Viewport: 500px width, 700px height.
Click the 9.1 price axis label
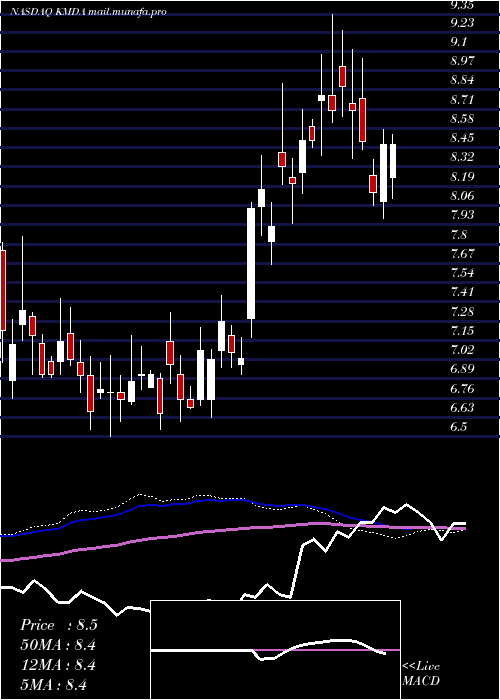click(459, 42)
